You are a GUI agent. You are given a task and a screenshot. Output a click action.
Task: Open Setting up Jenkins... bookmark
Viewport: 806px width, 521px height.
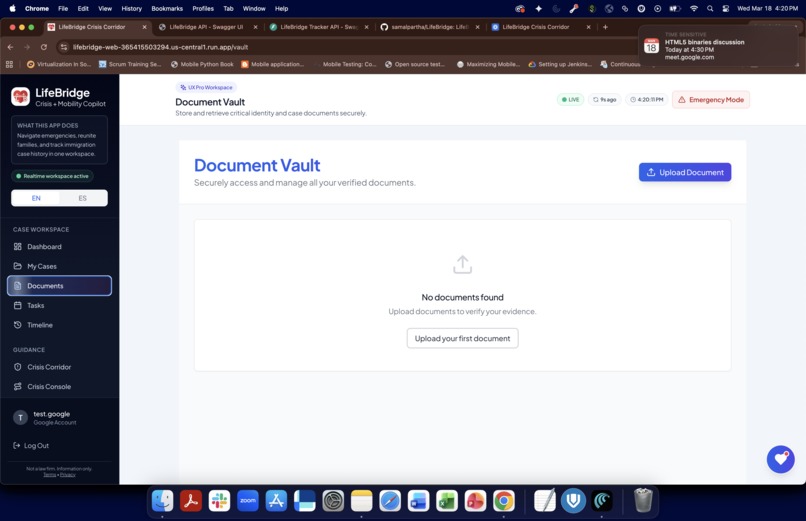pos(560,64)
